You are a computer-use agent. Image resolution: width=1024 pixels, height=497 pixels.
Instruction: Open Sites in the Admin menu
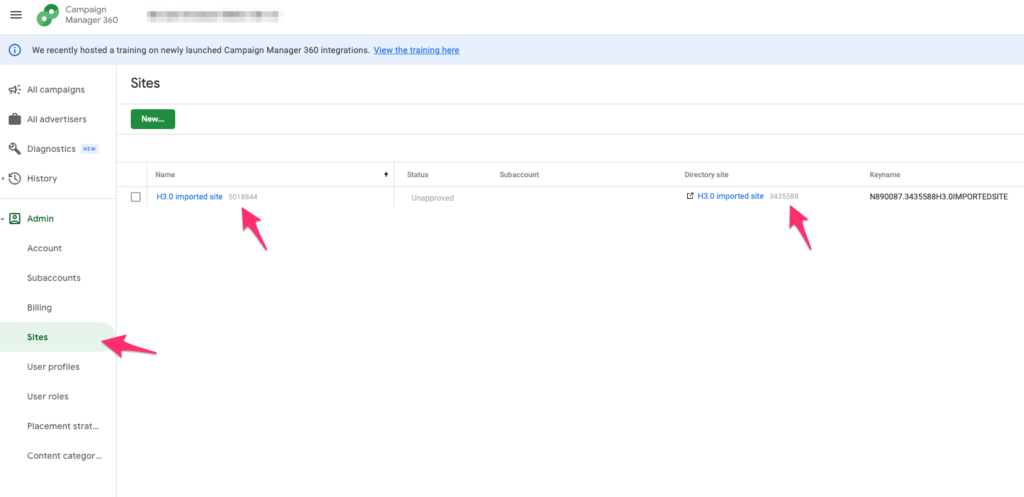coord(37,337)
